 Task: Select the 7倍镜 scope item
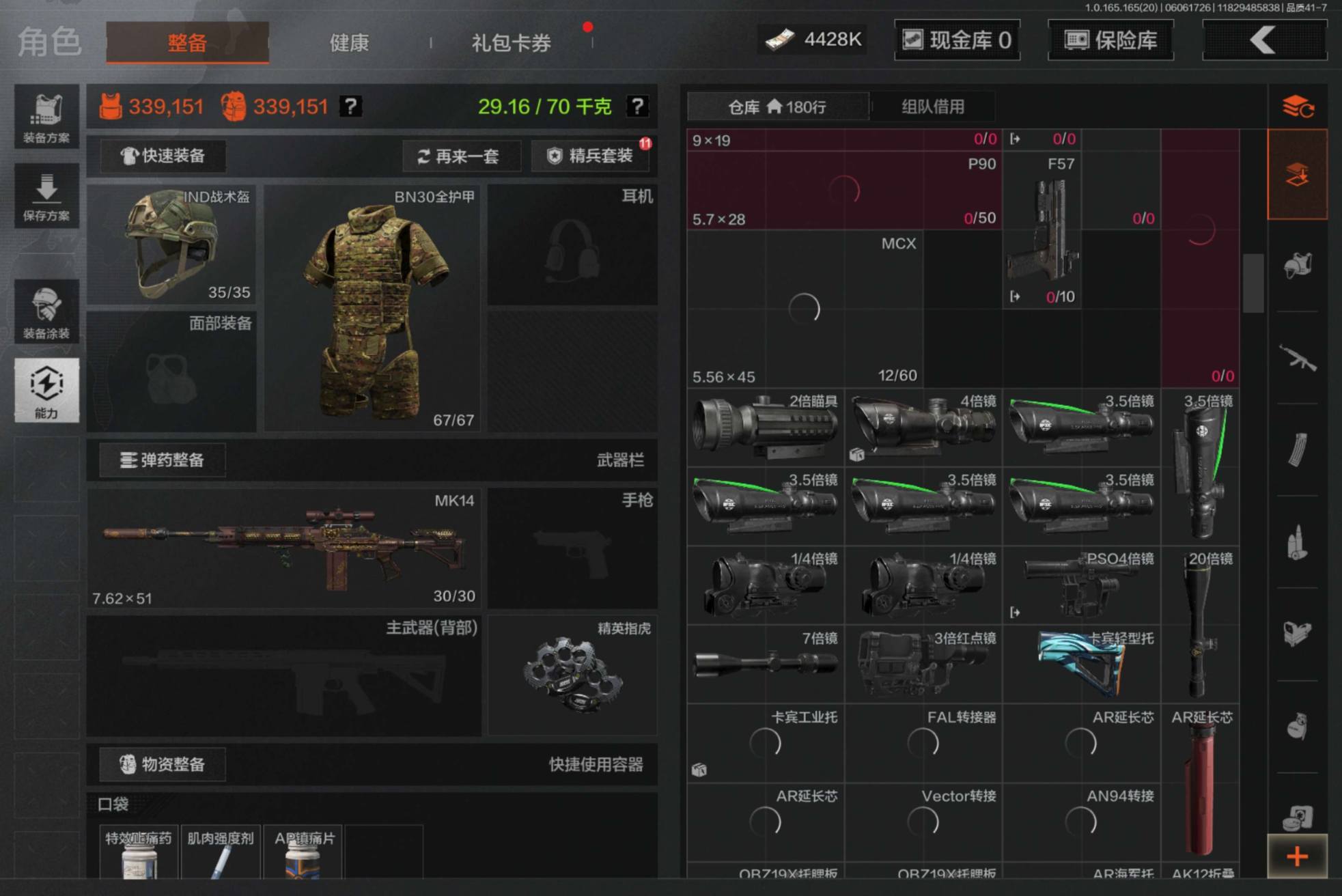pyautogui.click(x=766, y=665)
